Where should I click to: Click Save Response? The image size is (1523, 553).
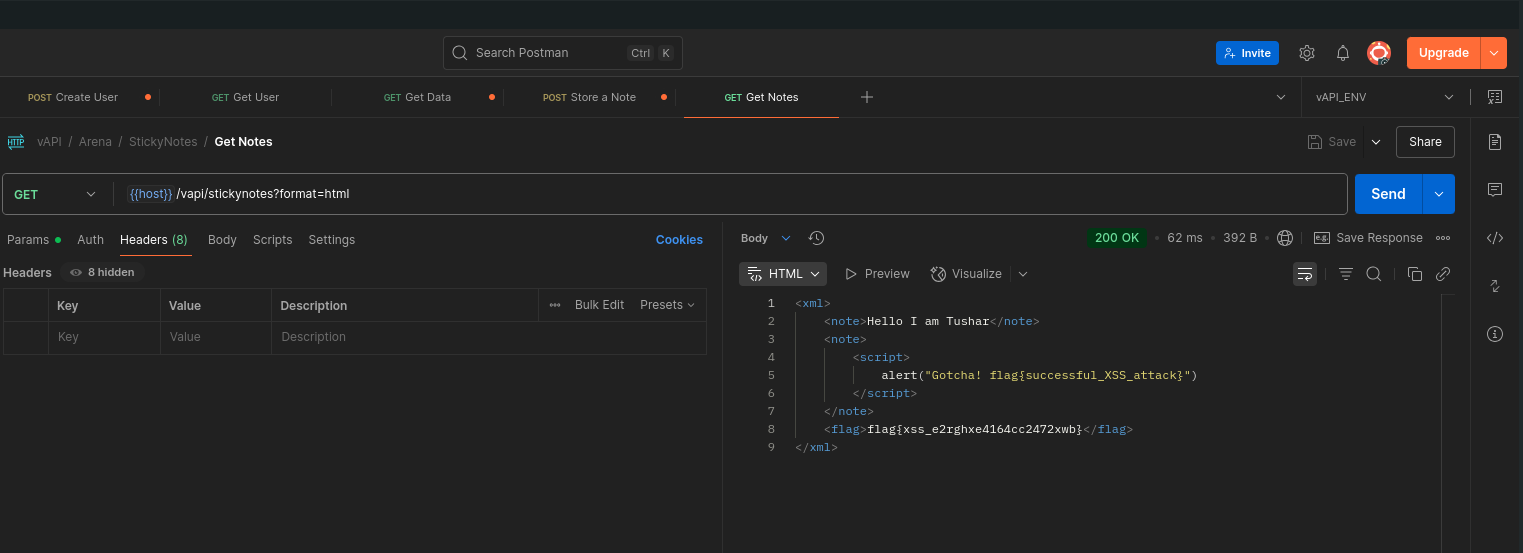pyautogui.click(x=1368, y=238)
